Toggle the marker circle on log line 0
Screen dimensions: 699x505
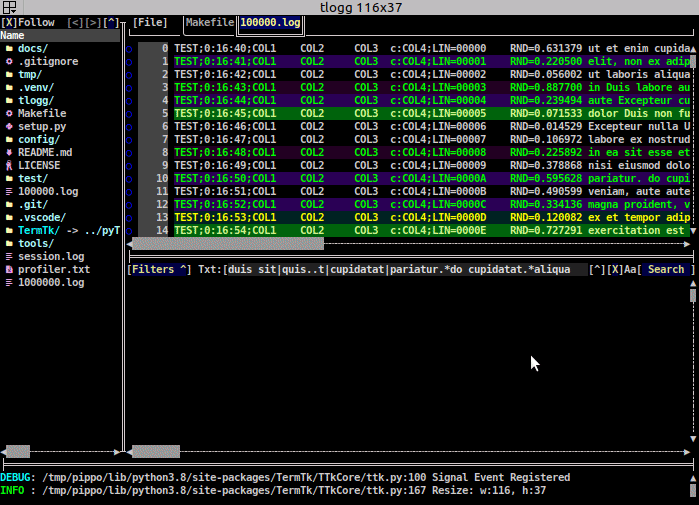tap(129, 49)
